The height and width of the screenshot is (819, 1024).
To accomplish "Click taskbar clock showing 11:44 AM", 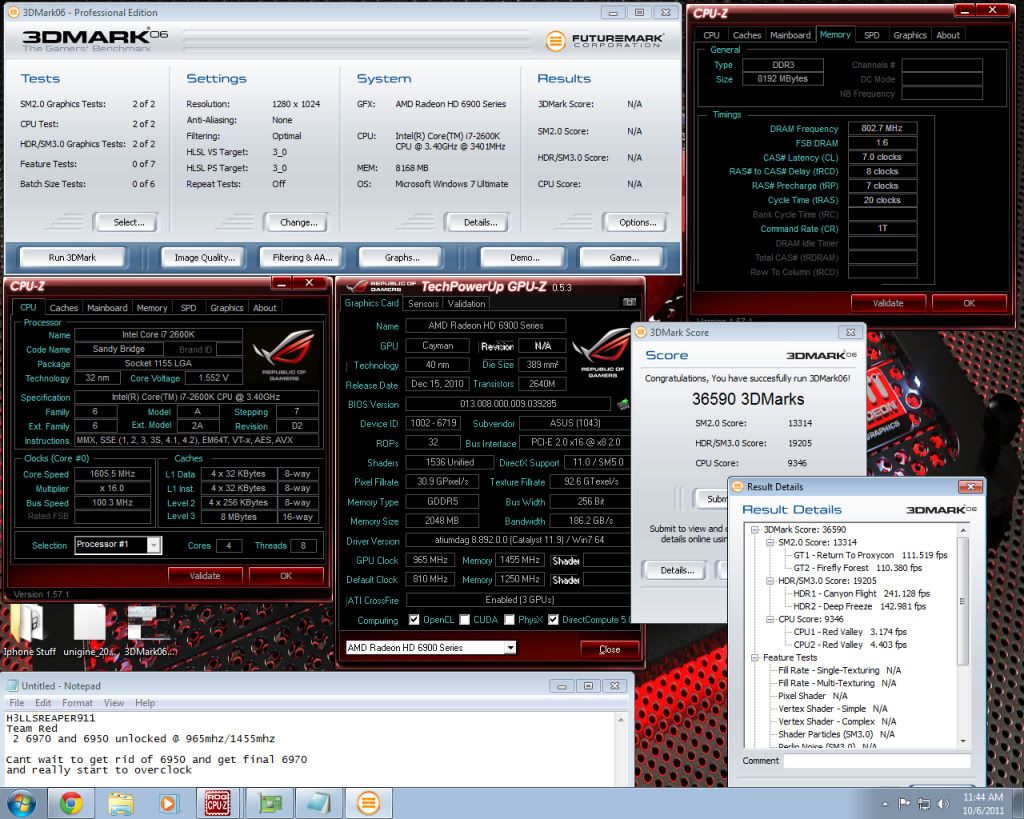I will tap(983, 803).
